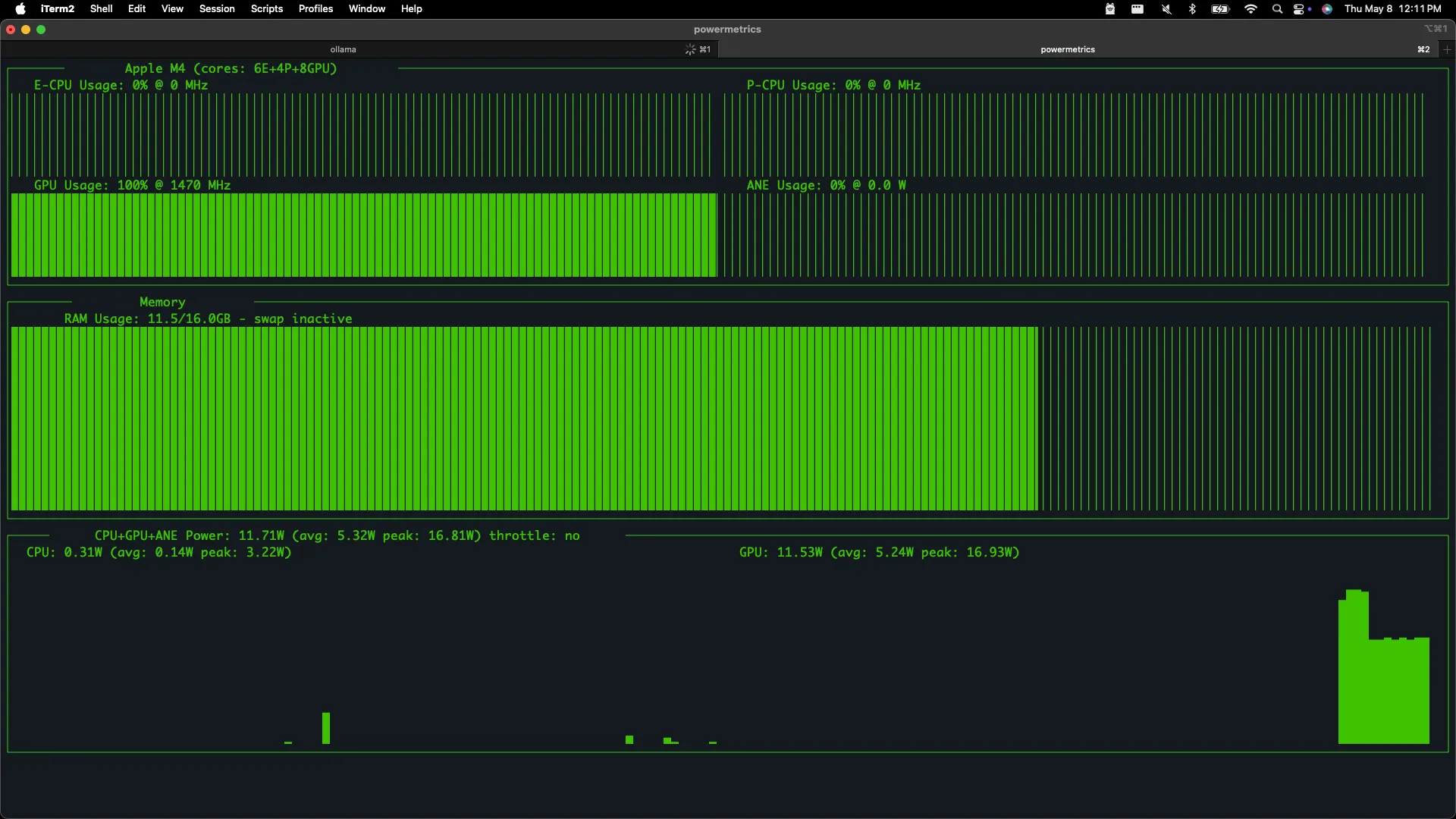Open the Window menu
The image size is (1456, 819).
click(367, 9)
